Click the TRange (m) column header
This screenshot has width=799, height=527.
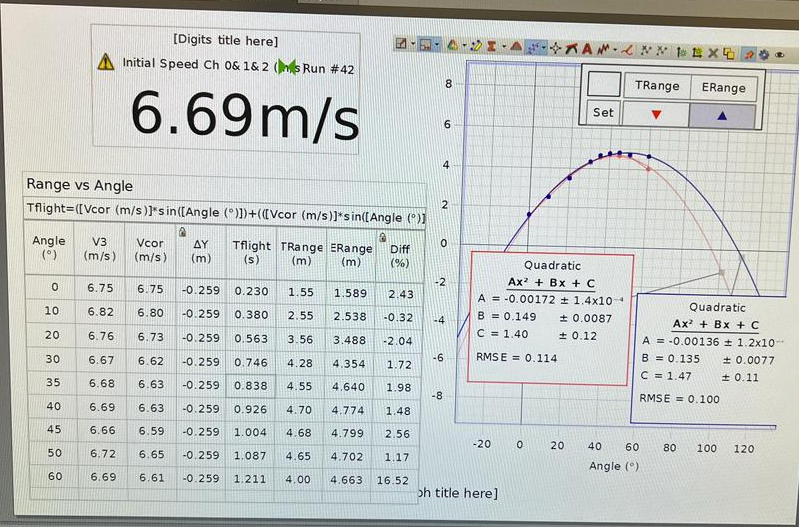pos(301,254)
